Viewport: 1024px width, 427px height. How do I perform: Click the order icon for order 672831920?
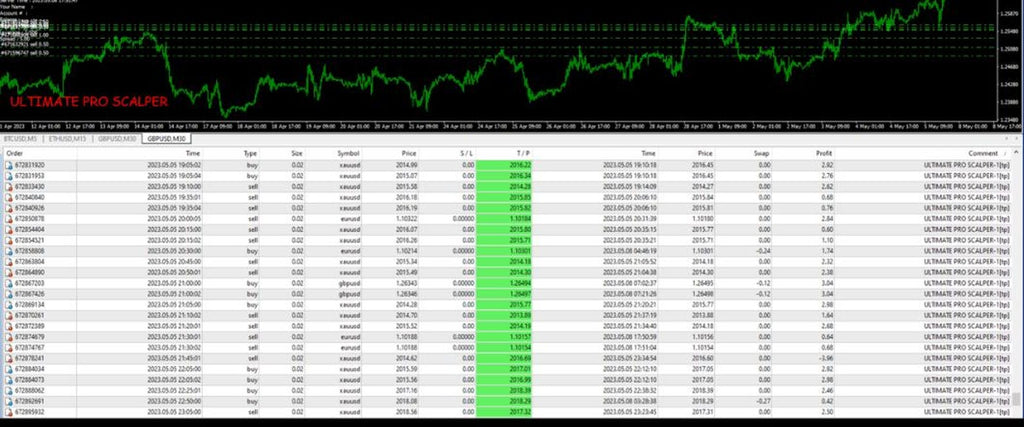click(9, 164)
